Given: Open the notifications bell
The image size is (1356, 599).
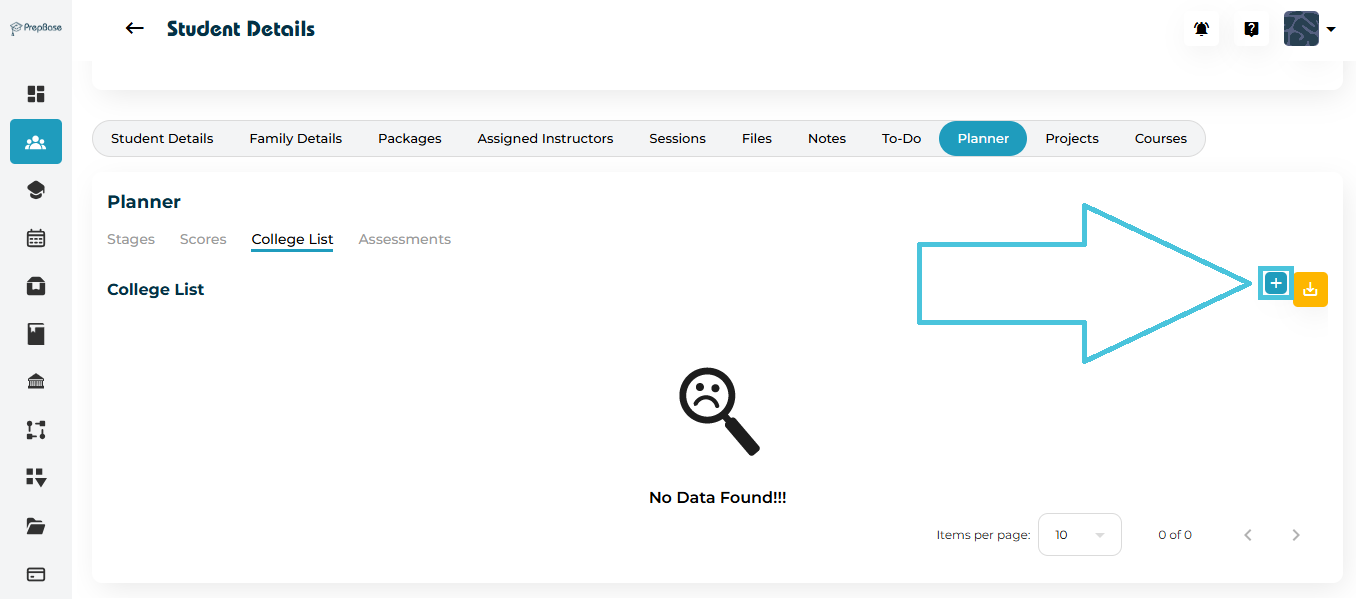Looking at the screenshot, I should 1201,30.
